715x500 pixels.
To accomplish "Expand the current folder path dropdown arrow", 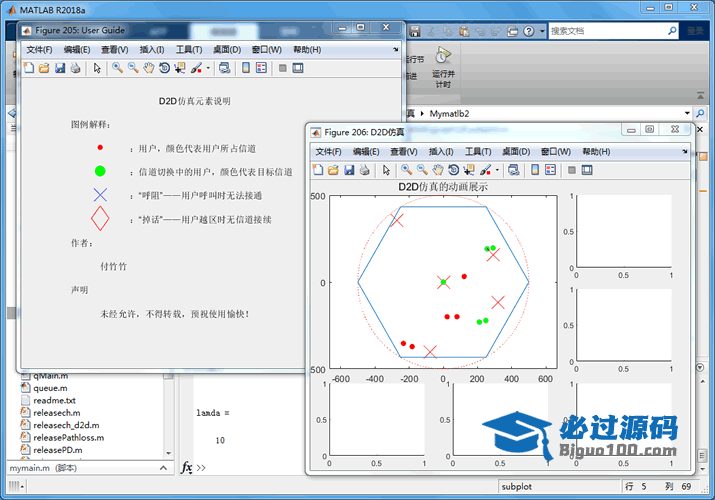I will 687,113.
